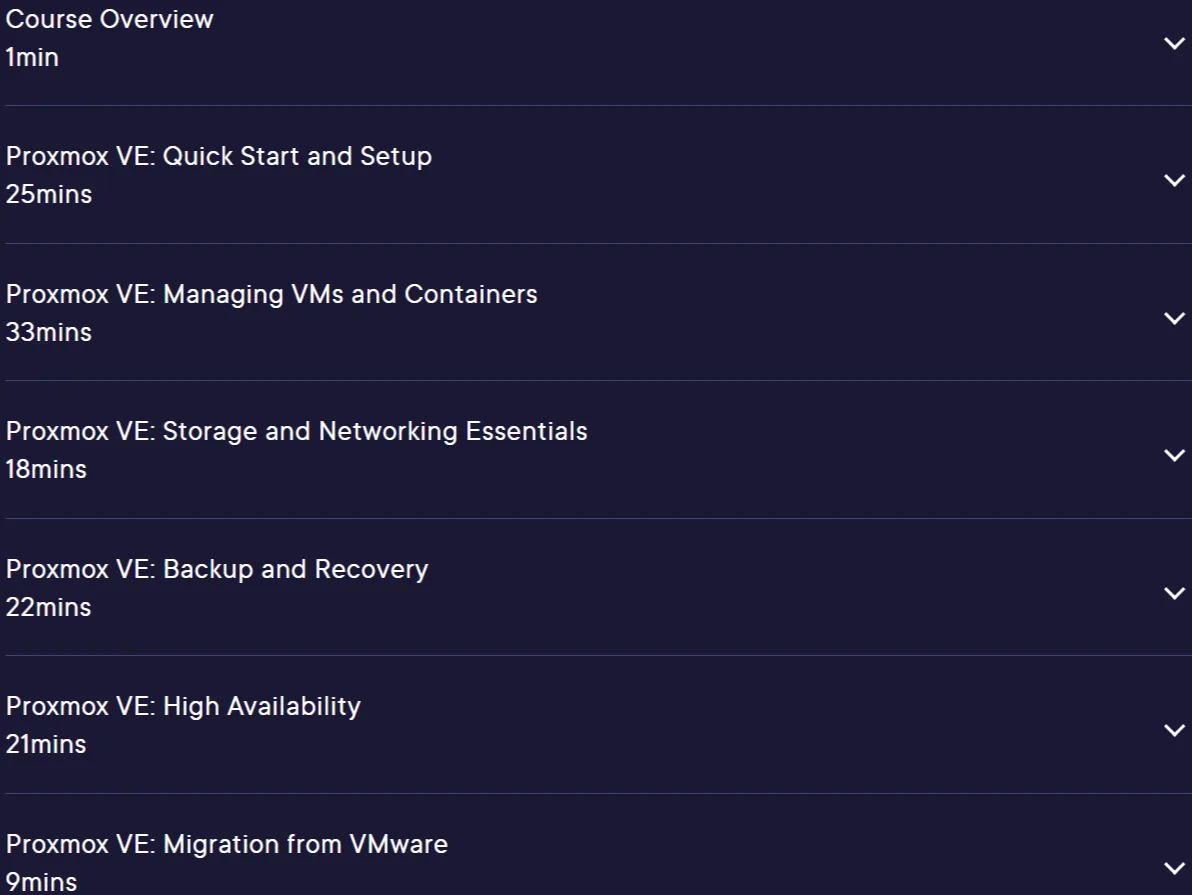The width and height of the screenshot is (1192, 895).
Task: Expand High Availability section chevron
Action: pyautogui.click(x=1175, y=730)
